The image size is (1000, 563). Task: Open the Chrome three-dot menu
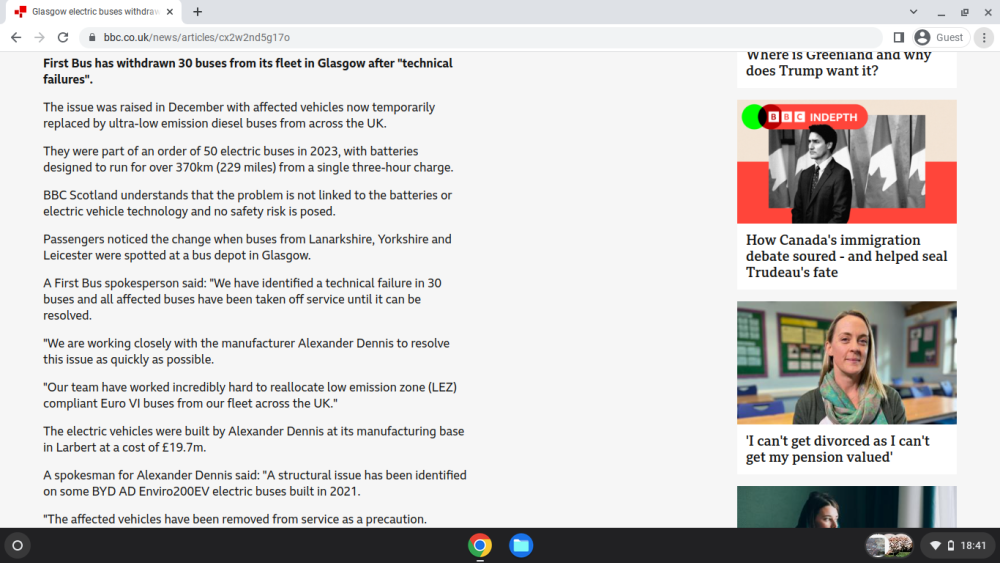tap(984, 38)
